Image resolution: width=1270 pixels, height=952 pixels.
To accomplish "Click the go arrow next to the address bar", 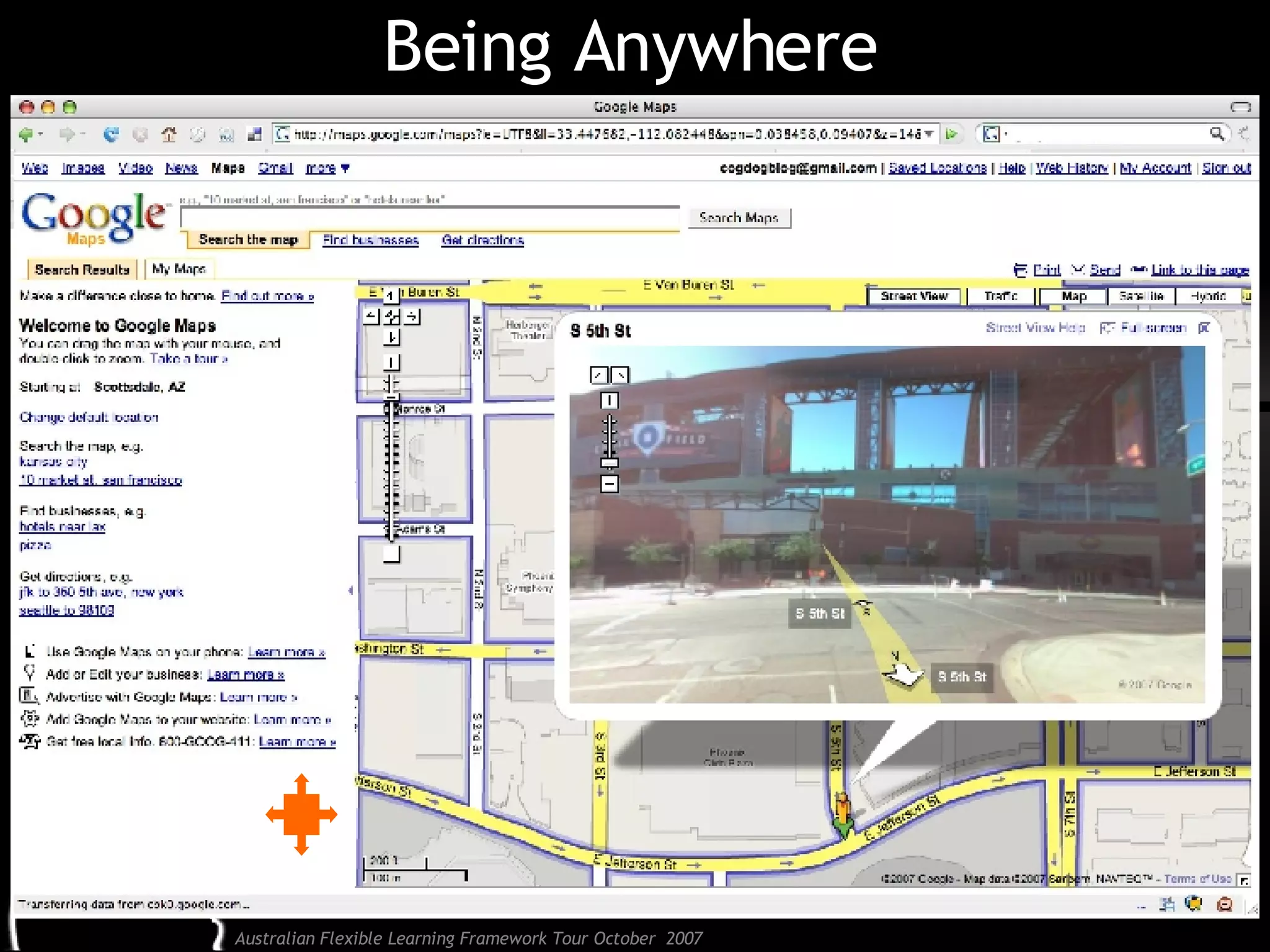I will pyautogui.click(x=951, y=134).
